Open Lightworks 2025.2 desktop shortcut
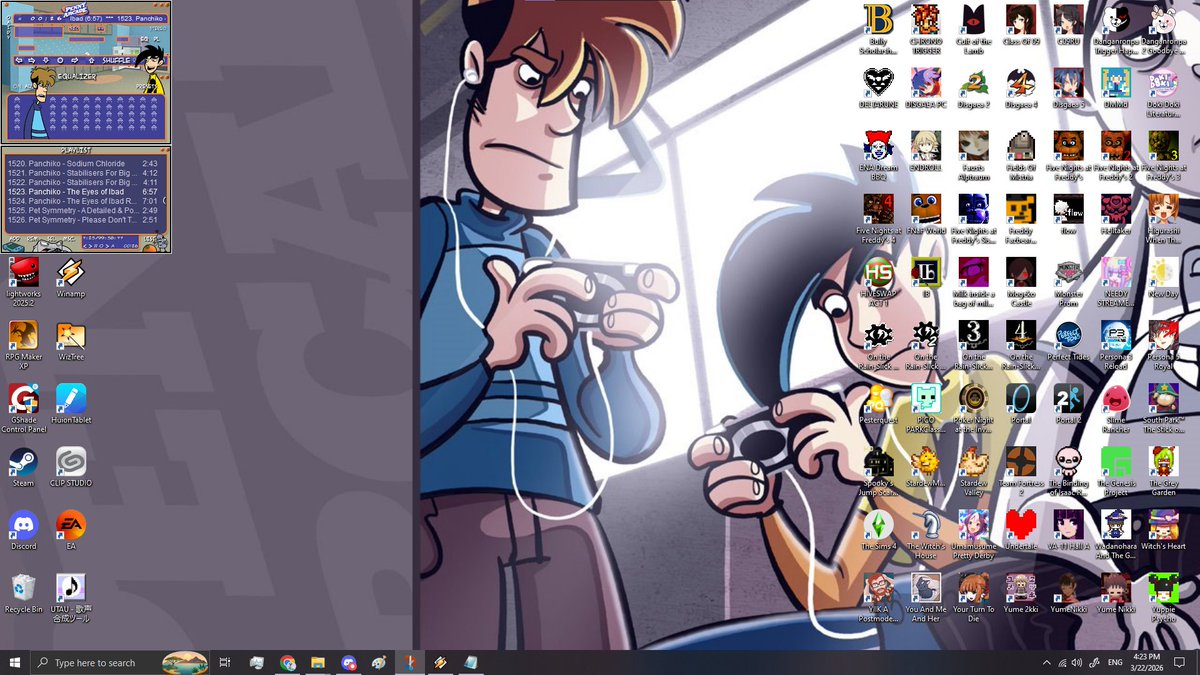 tap(23, 281)
